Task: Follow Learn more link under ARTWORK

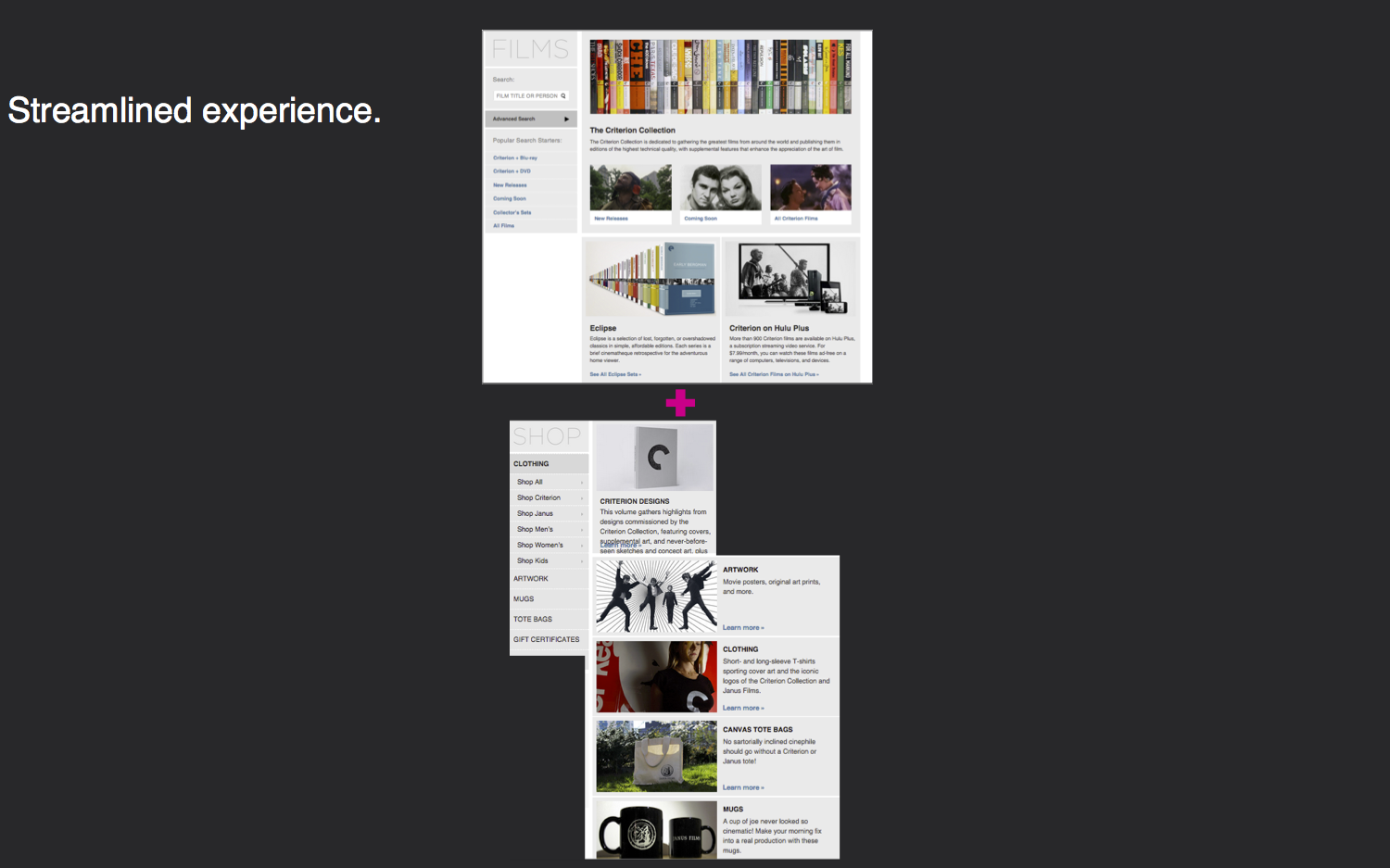Action: 743,628
